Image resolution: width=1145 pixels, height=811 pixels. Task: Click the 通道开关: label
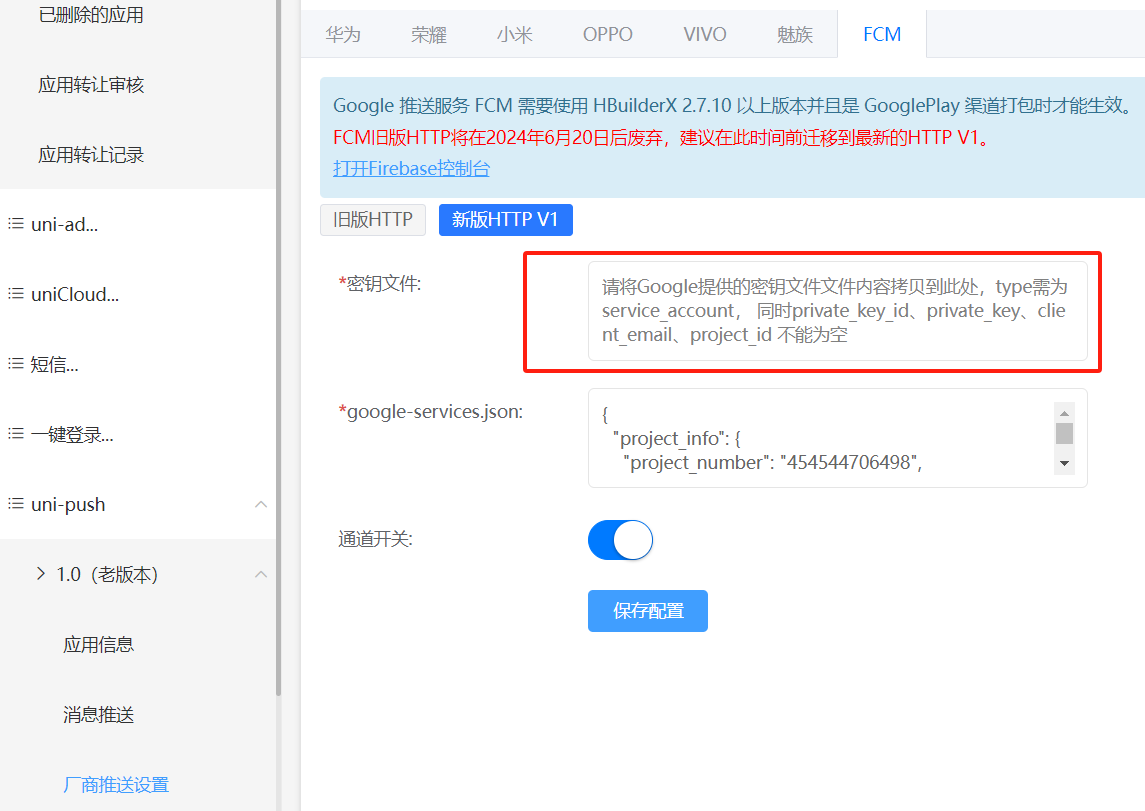pos(375,539)
